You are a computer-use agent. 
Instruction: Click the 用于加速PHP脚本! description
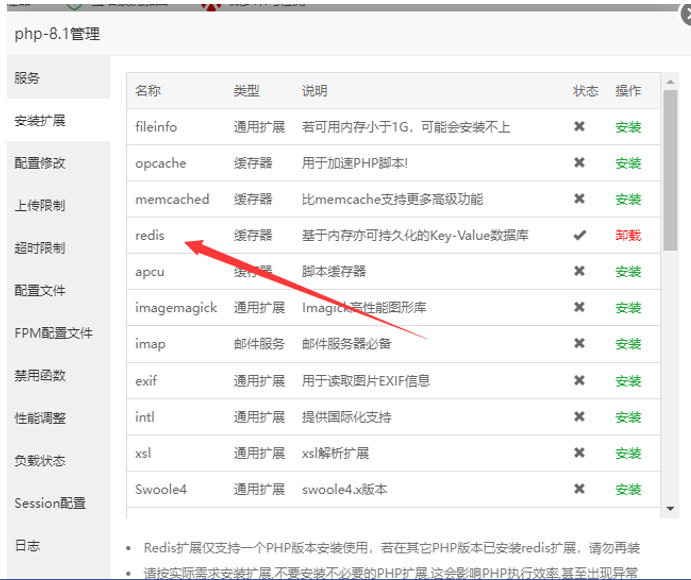[x=355, y=163]
